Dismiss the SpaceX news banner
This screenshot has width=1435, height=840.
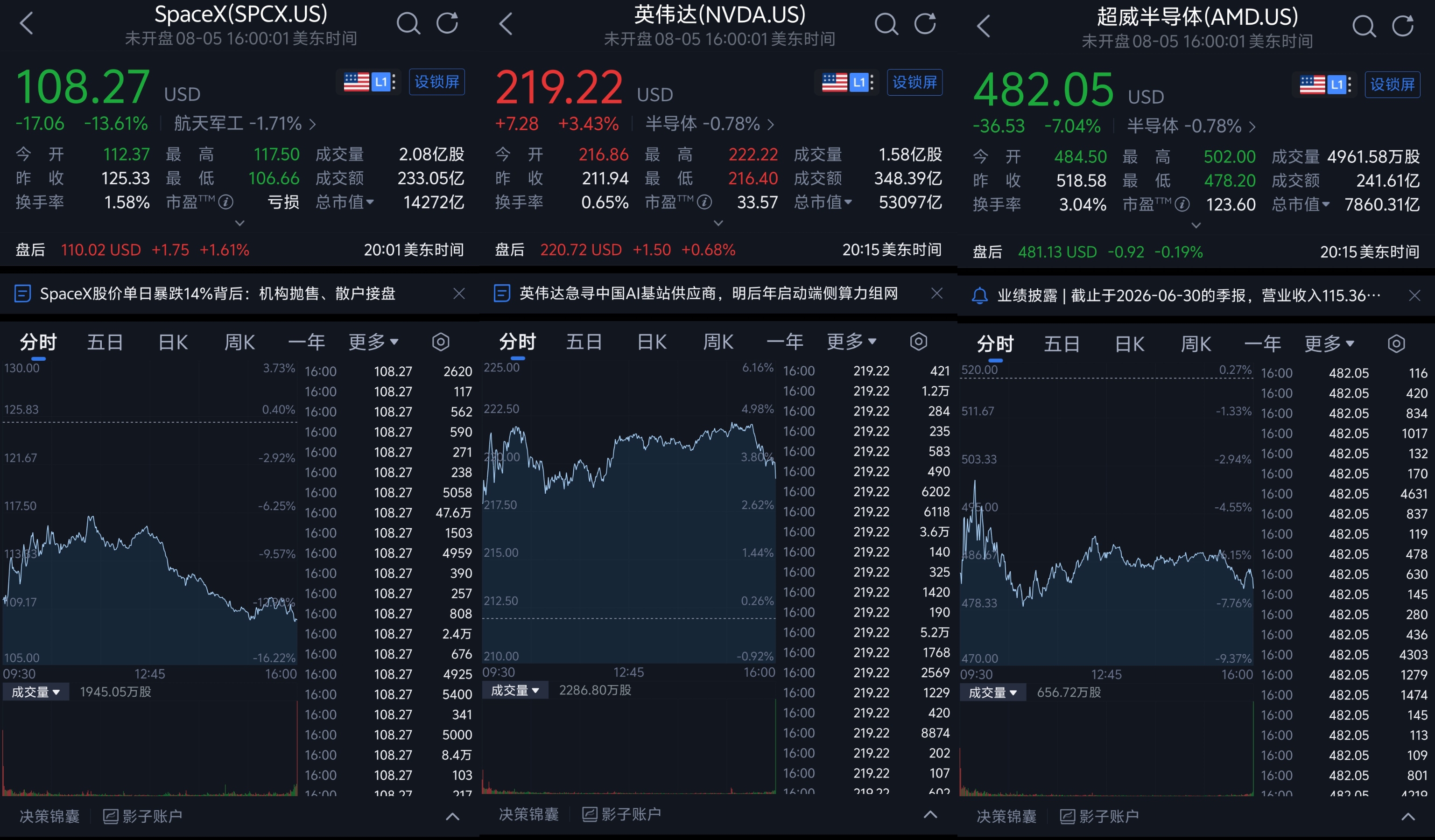459,294
